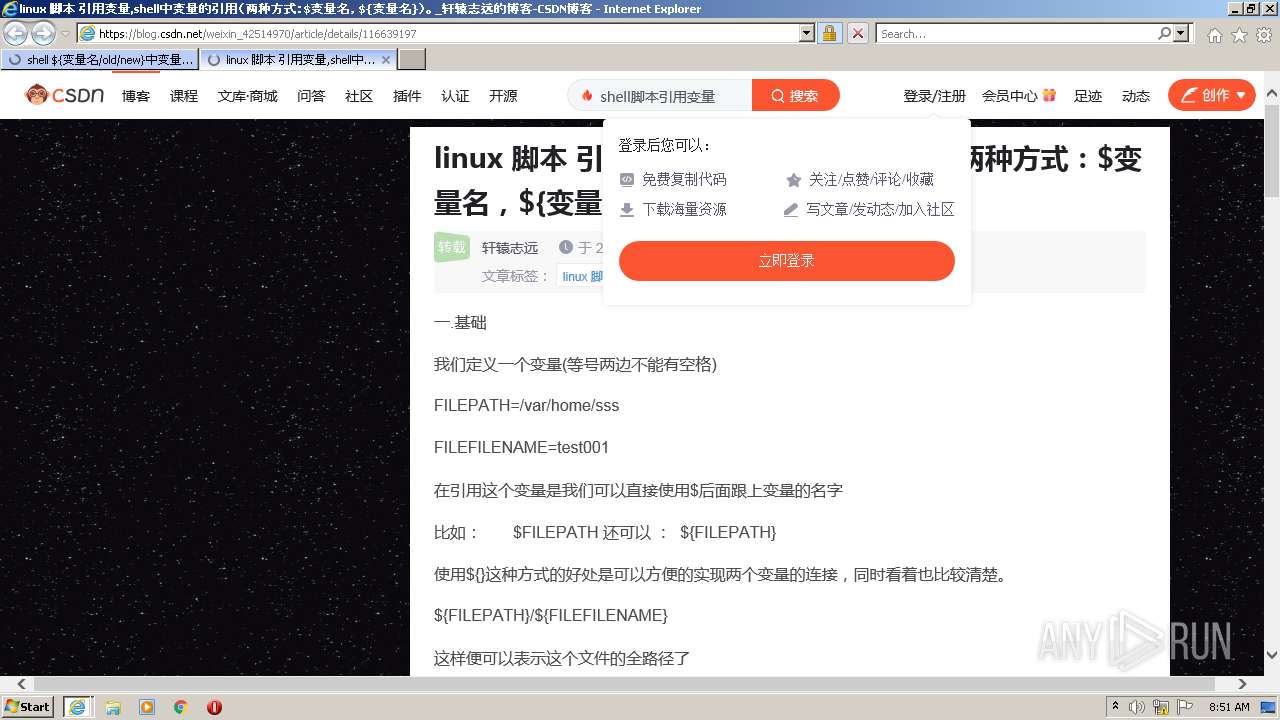The width and height of the screenshot is (1280, 720).
Task: Open the address bar dropdown arrow
Action: 807,33
